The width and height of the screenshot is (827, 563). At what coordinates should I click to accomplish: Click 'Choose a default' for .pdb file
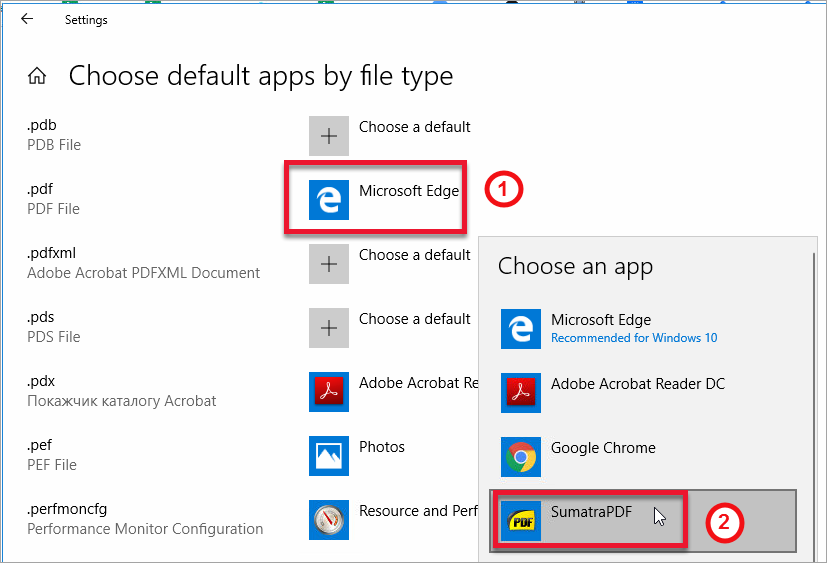coord(414,127)
